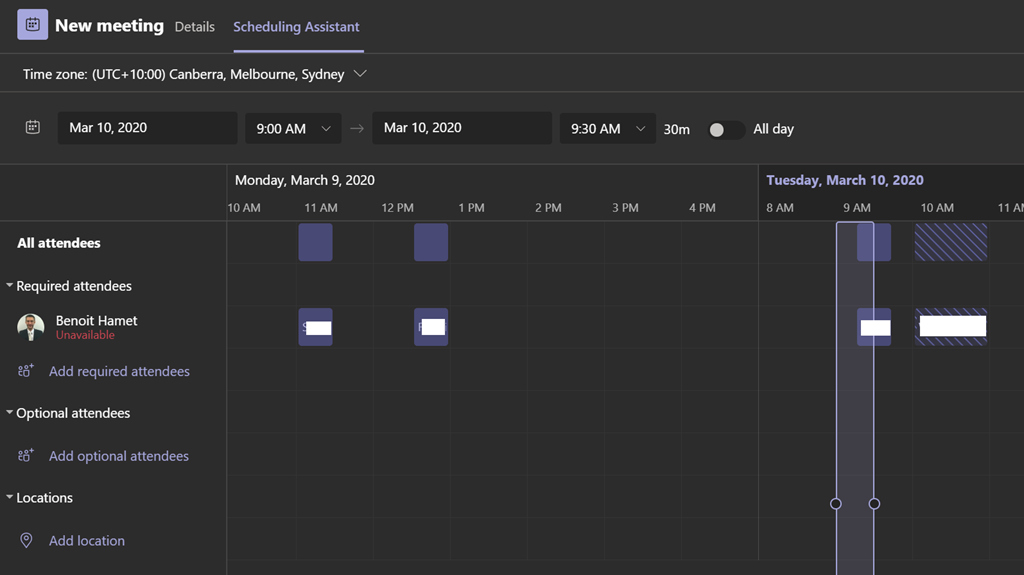Click the start date field Mar 10, 2020
Screen dimensions: 1024x575
(147, 128)
